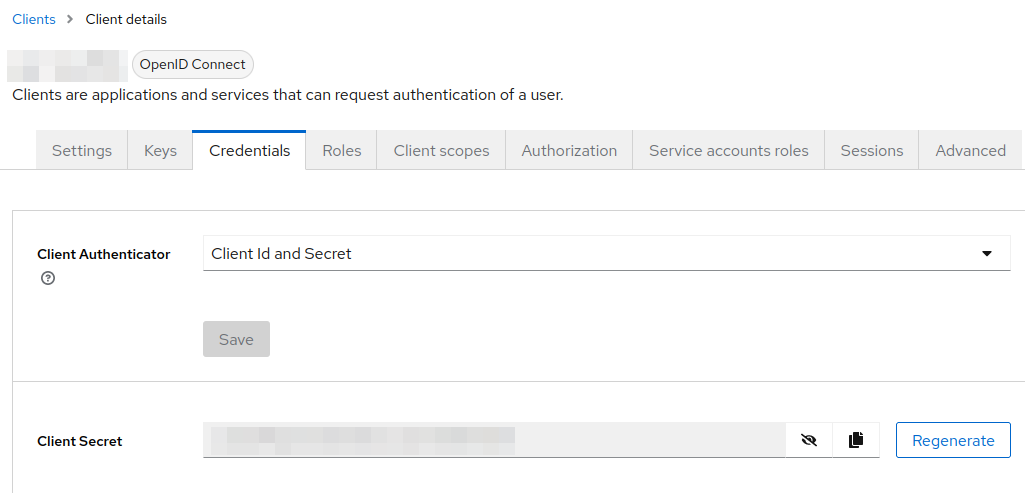Click the Save button
1025x493 pixels.
(x=236, y=339)
